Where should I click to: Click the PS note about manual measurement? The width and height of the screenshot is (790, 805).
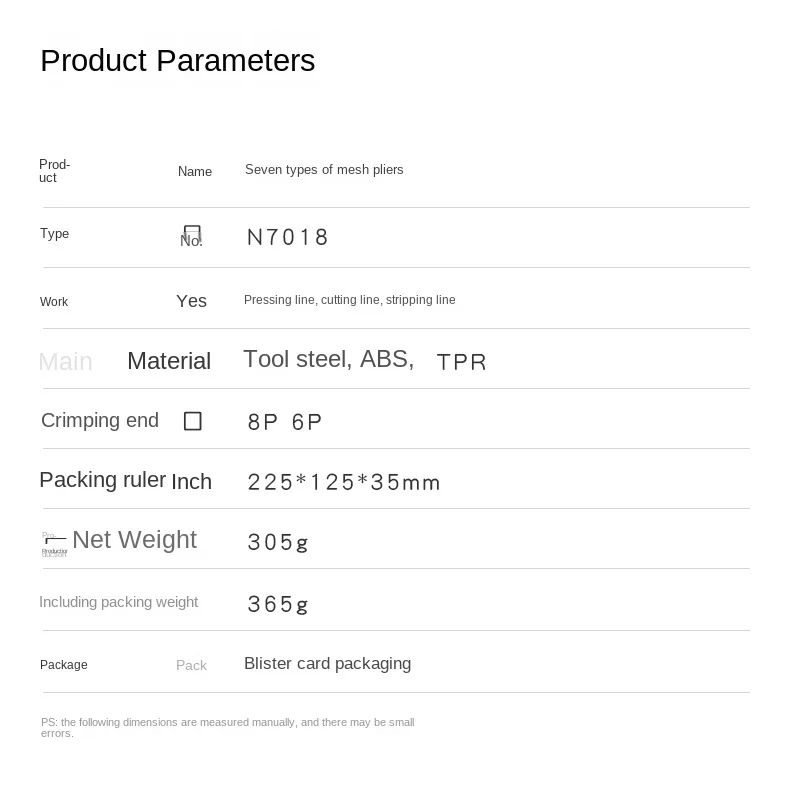pos(227,727)
